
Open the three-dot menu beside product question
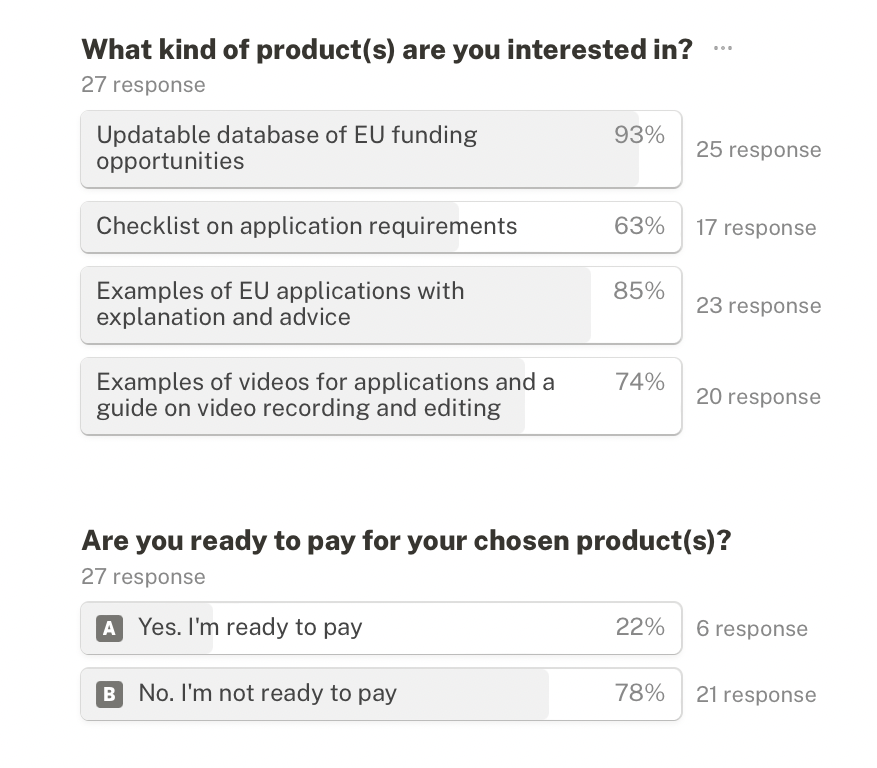click(723, 48)
